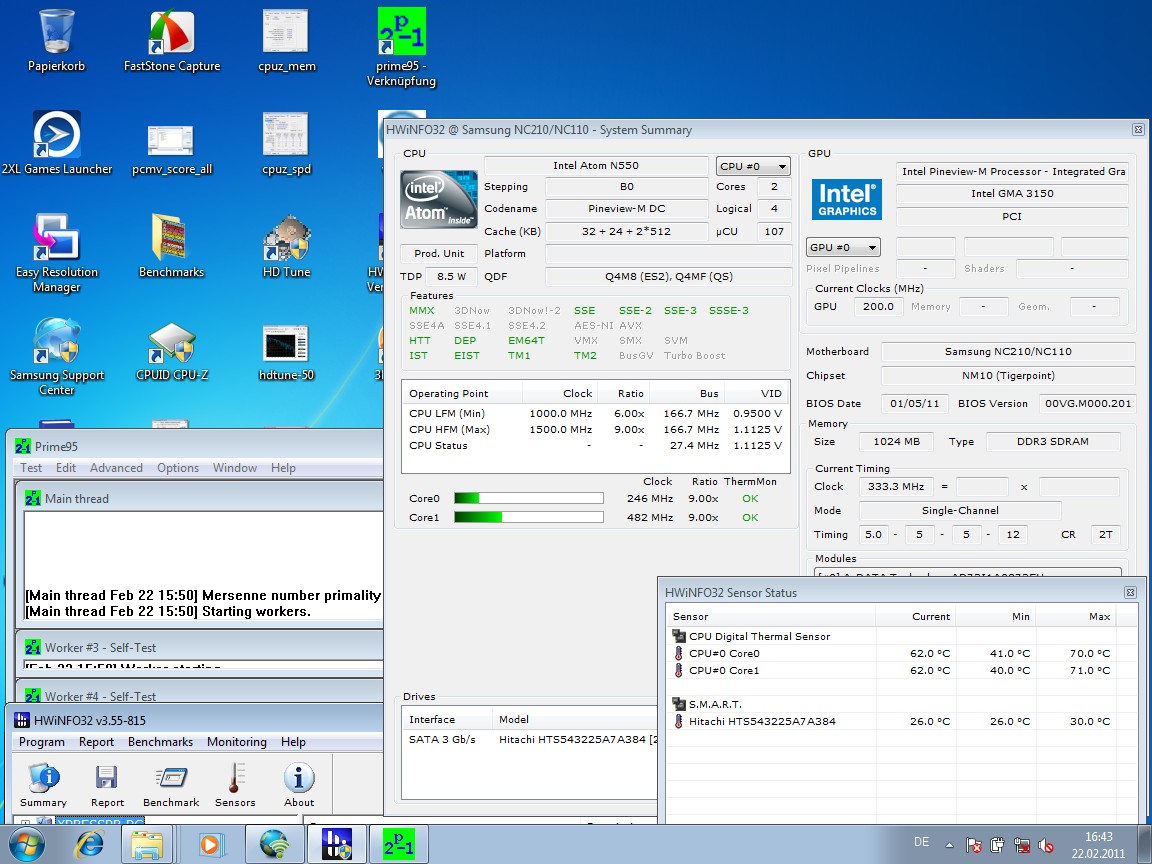Screen dimensions: 1152x864
Task: Open the Advanced menu in Prime95
Action: tap(116, 467)
